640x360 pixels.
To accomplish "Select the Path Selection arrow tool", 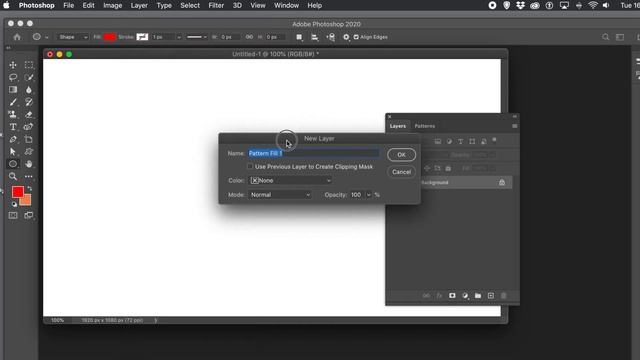I will [13, 152].
